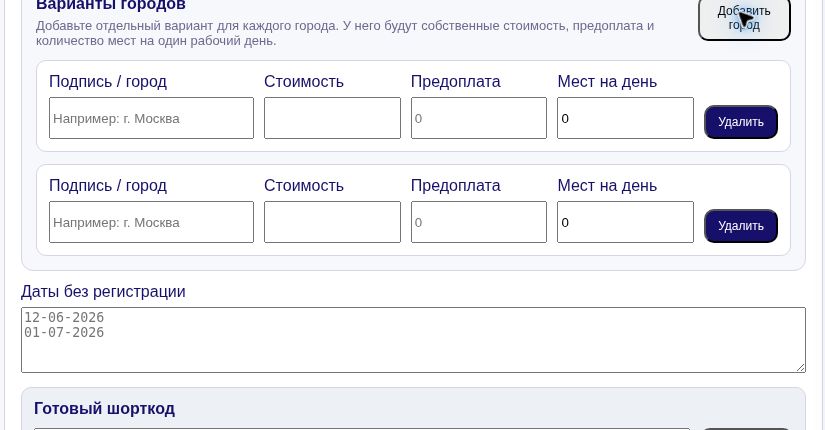Click first row "Стоимость" label
Image resolution: width=825 pixels, height=430 pixels.
coord(304,82)
